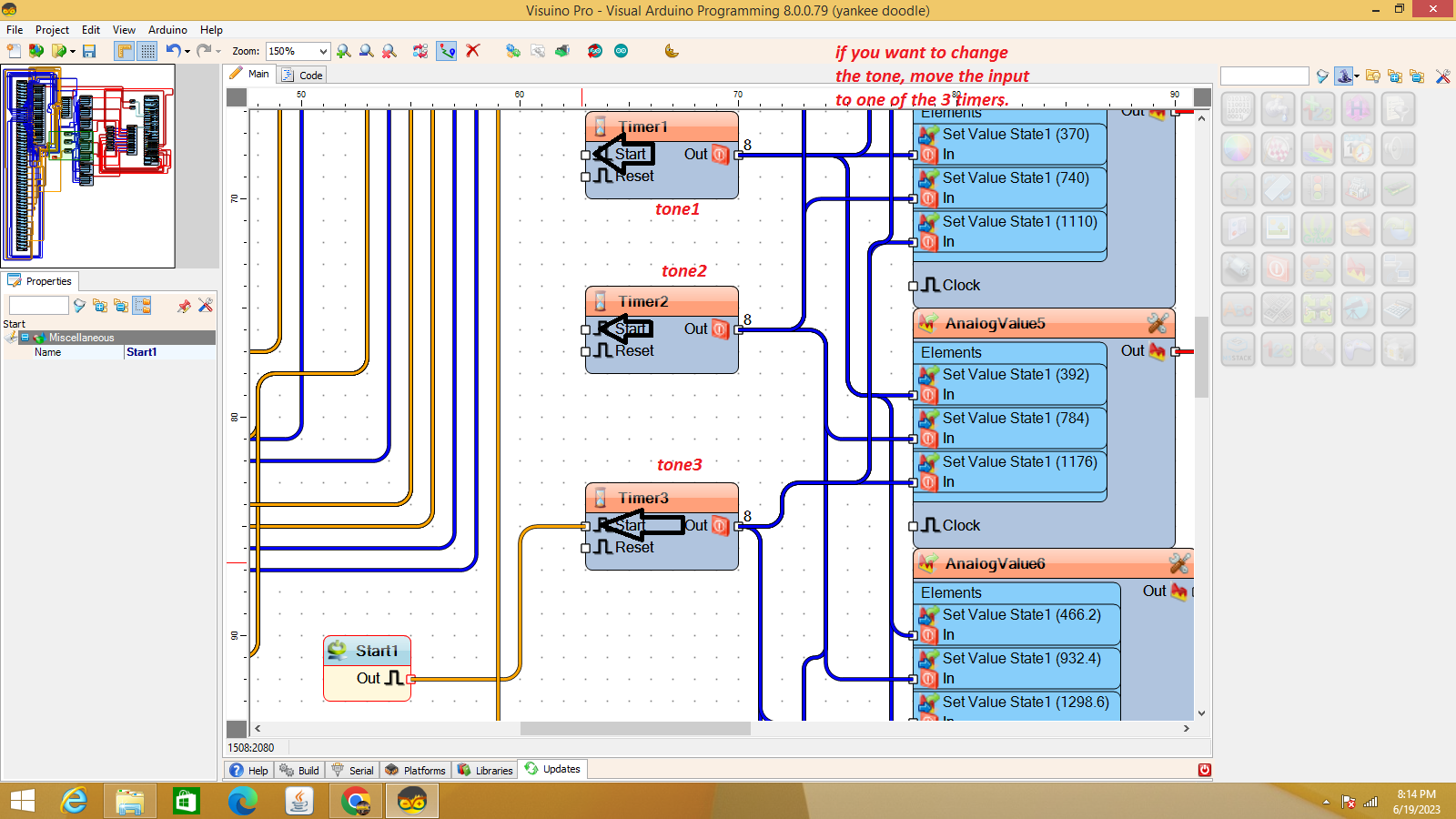
Task: Open the Serial bottom tab
Action: point(352,770)
